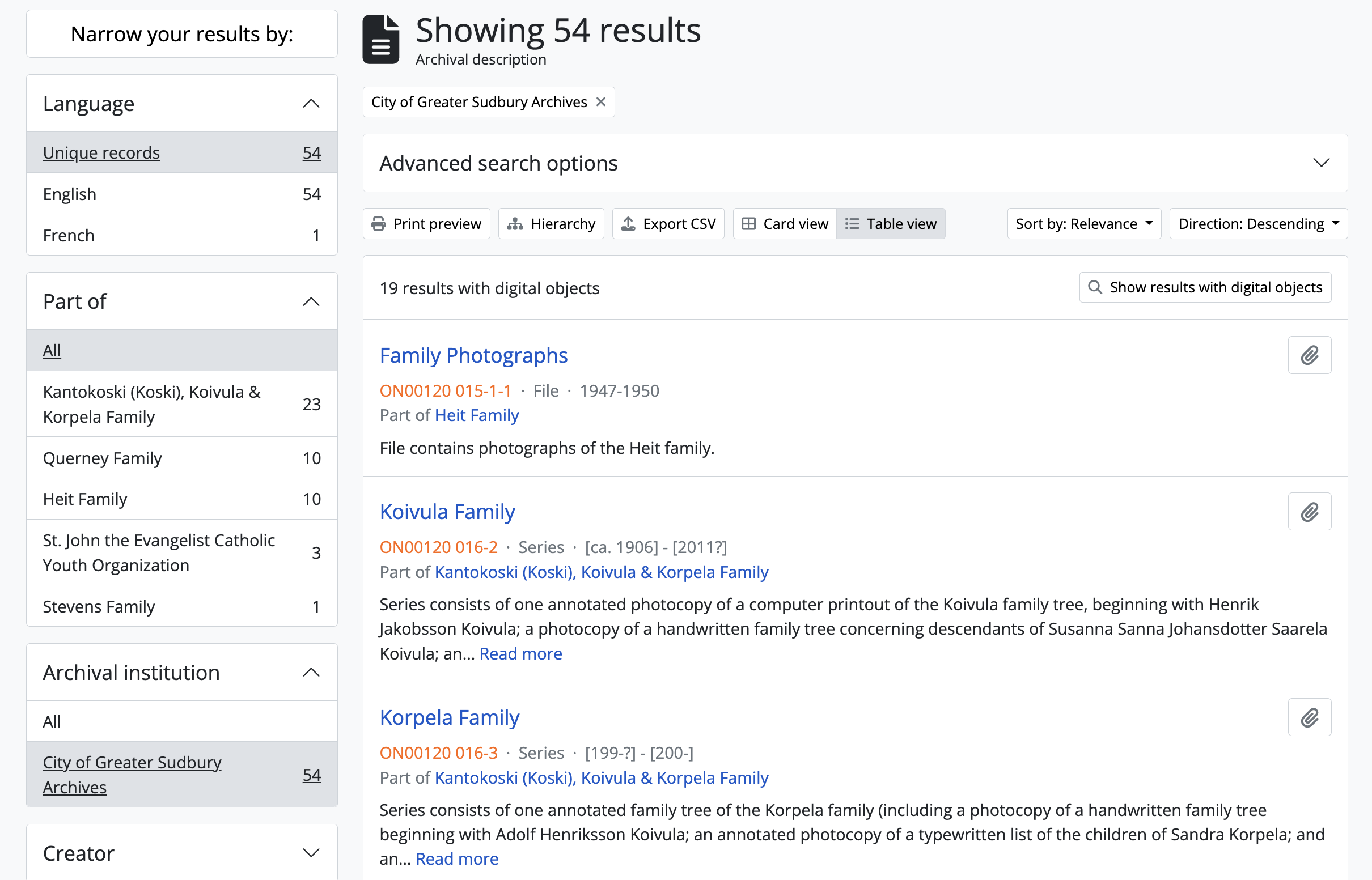
Task: Click the Export CSV upload button
Action: coord(668,223)
